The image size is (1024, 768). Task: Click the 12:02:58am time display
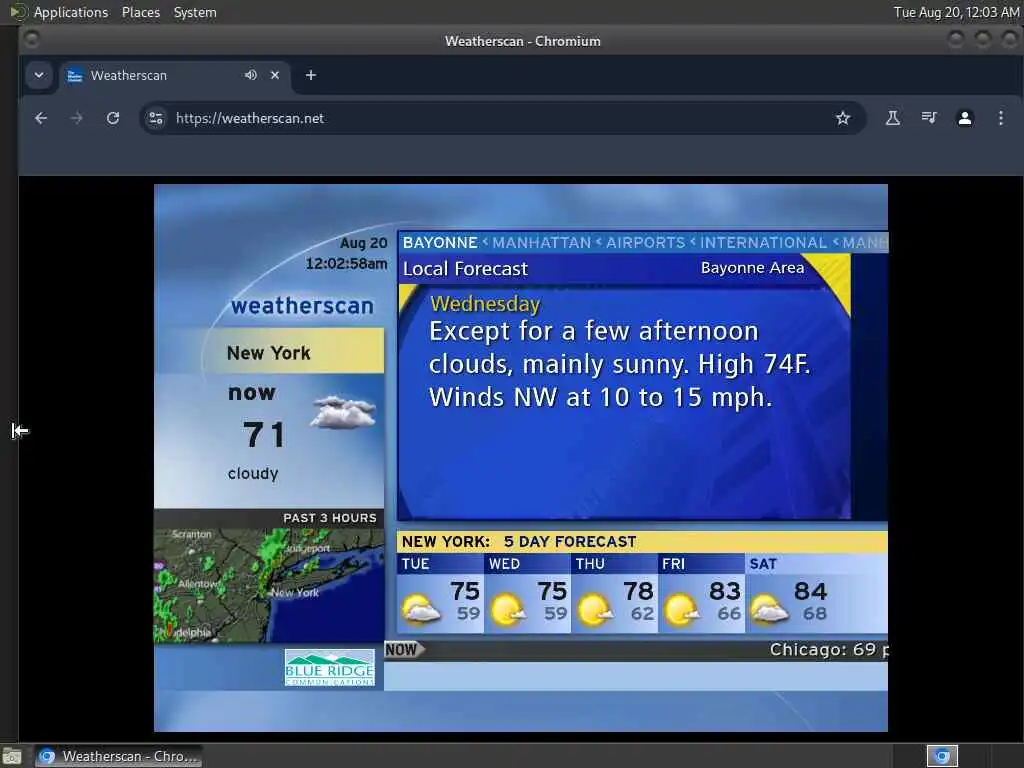point(346,263)
